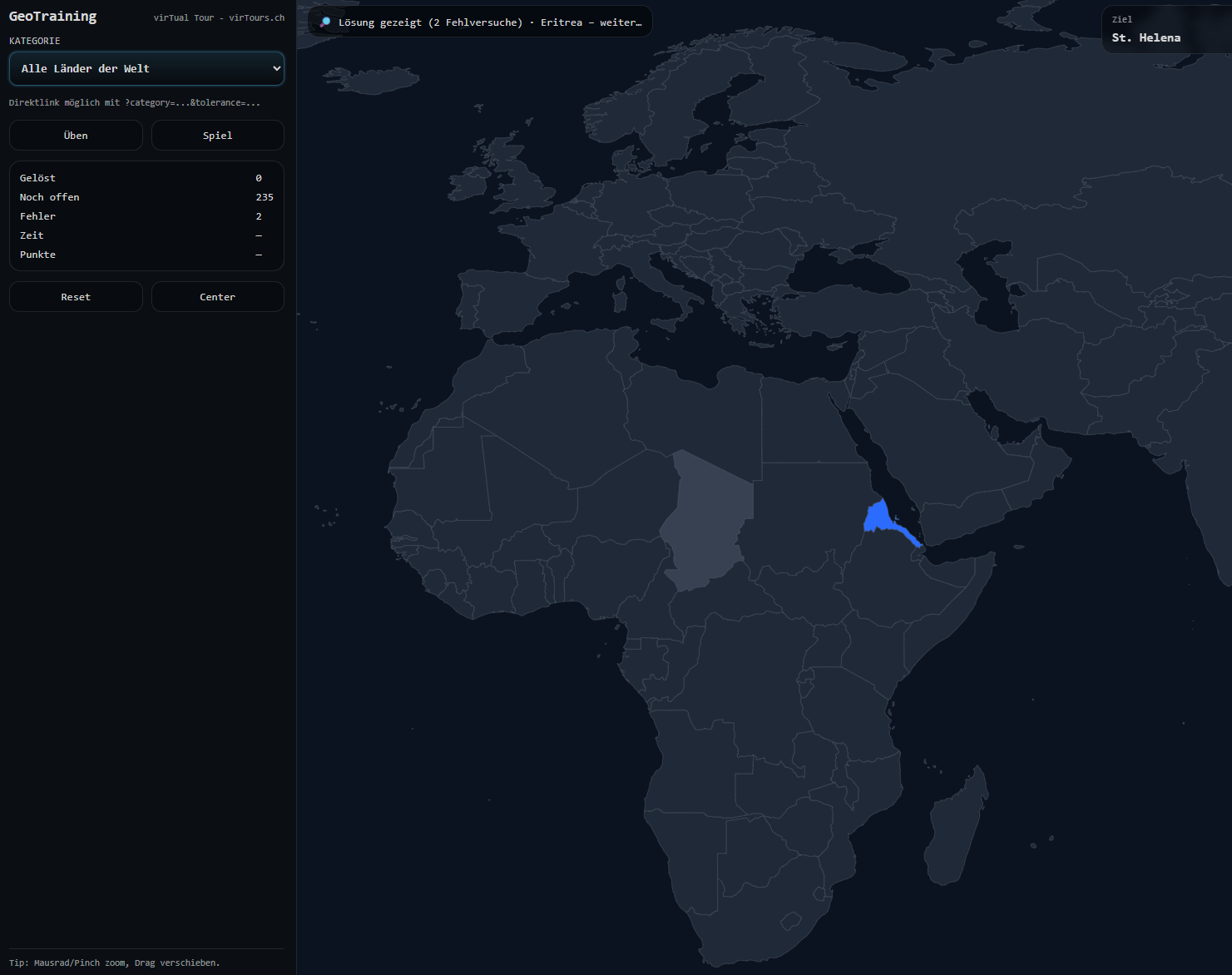Click the Ziel St. Helena panel
This screenshot has width=1232, height=975.
click(x=1166, y=30)
